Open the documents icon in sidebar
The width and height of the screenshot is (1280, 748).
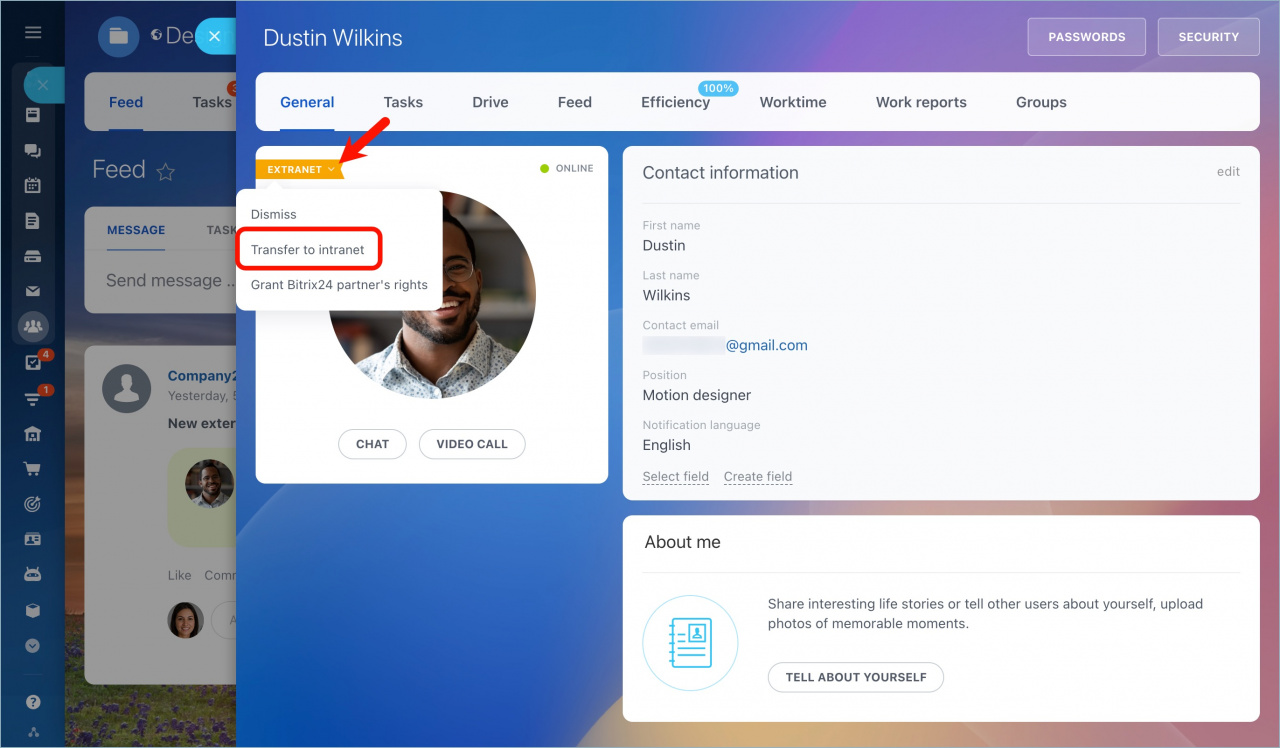pyautogui.click(x=33, y=221)
